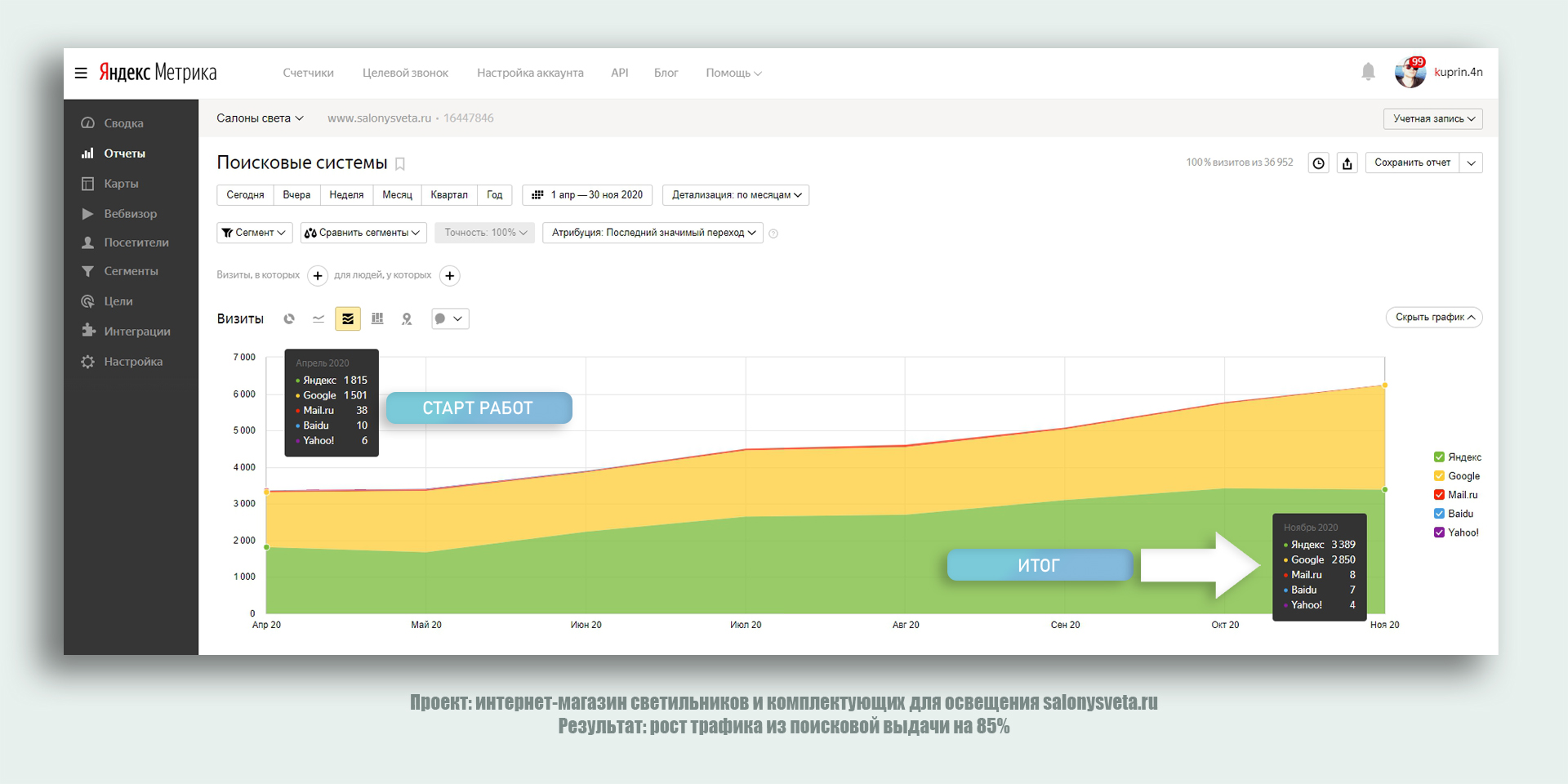Disable the Mail.ru series checkbox
Image resolution: width=1568 pixels, height=784 pixels.
pyautogui.click(x=1439, y=495)
